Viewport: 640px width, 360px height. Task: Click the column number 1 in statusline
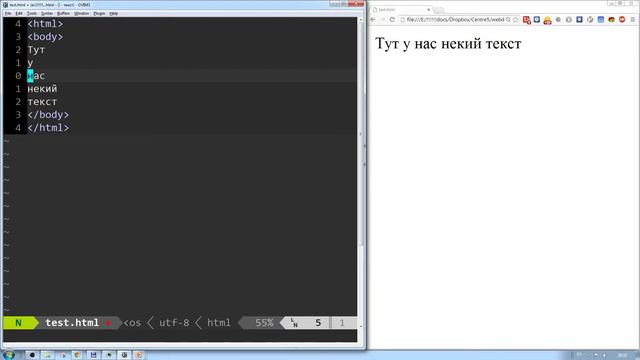point(342,323)
